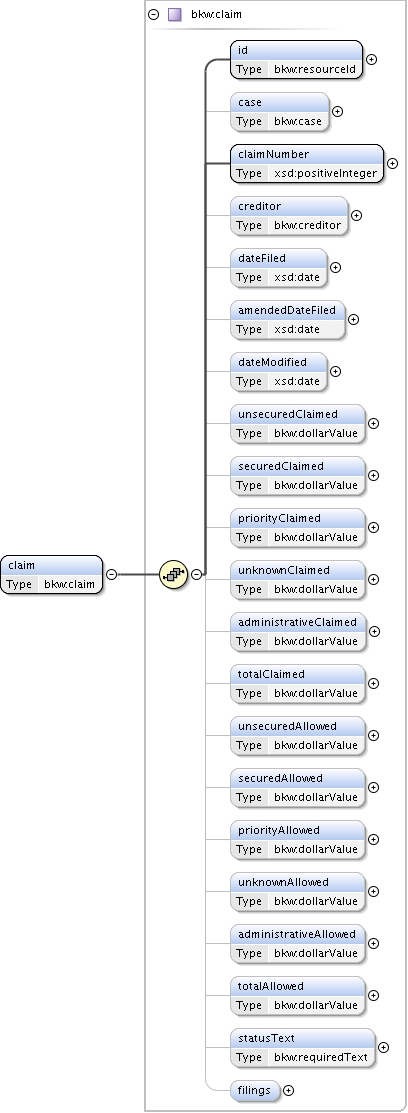Image resolution: width=408 pixels, height=1113 pixels.
Task: Select the administrativeAllowed element
Action: tap(298, 943)
